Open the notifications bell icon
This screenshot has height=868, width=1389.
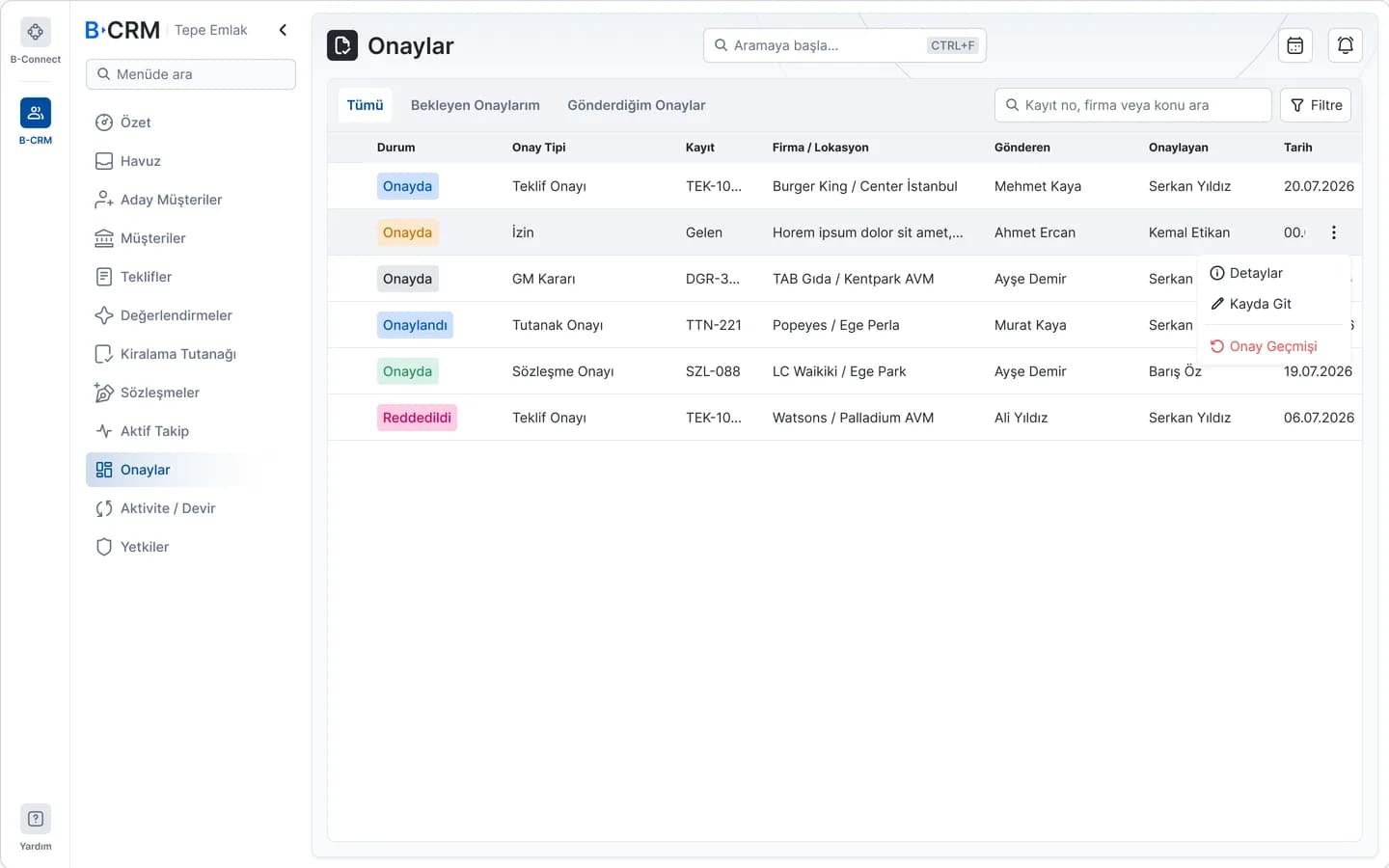click(1346, 45)
